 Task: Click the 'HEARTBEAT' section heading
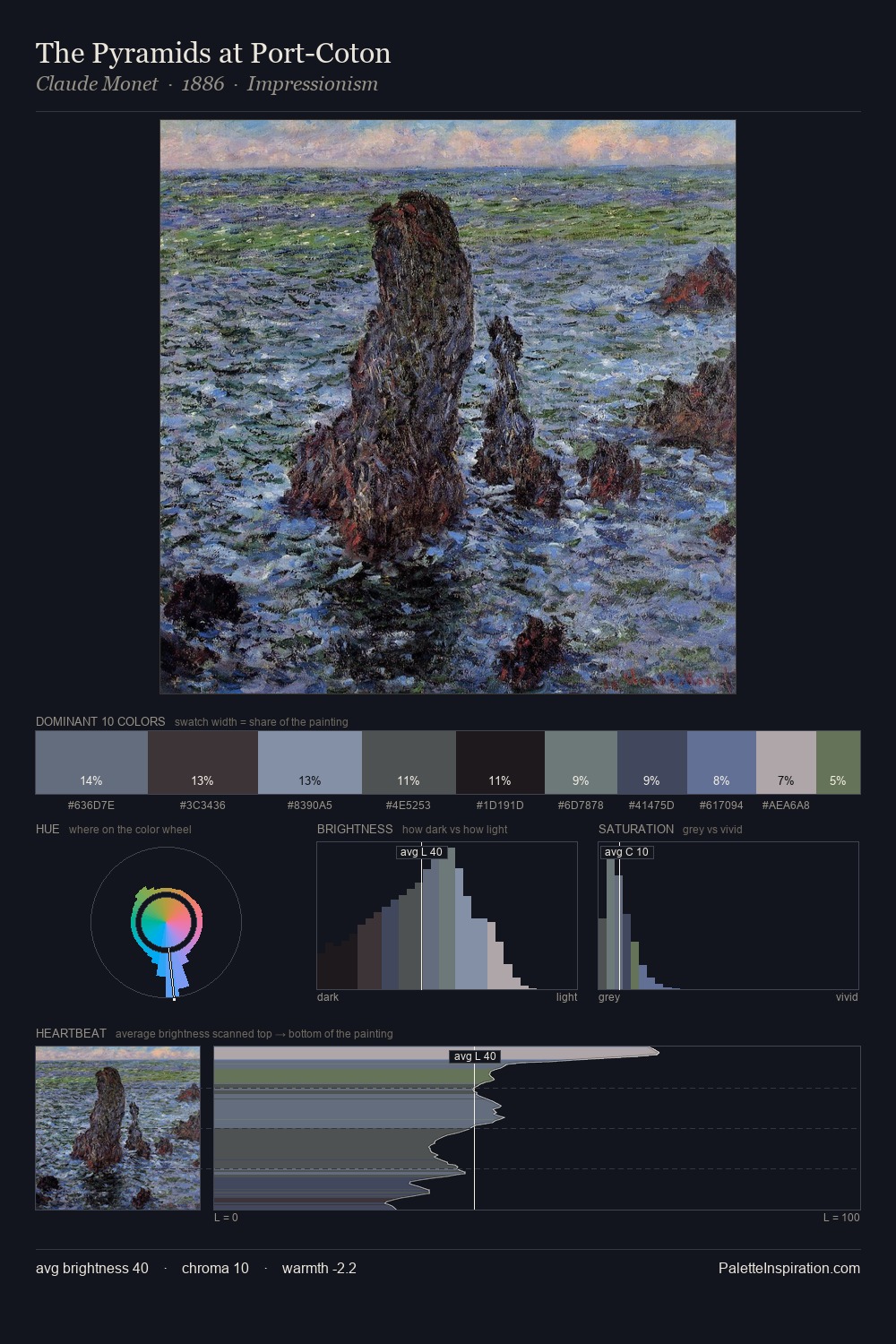(x=71, y=1033)
